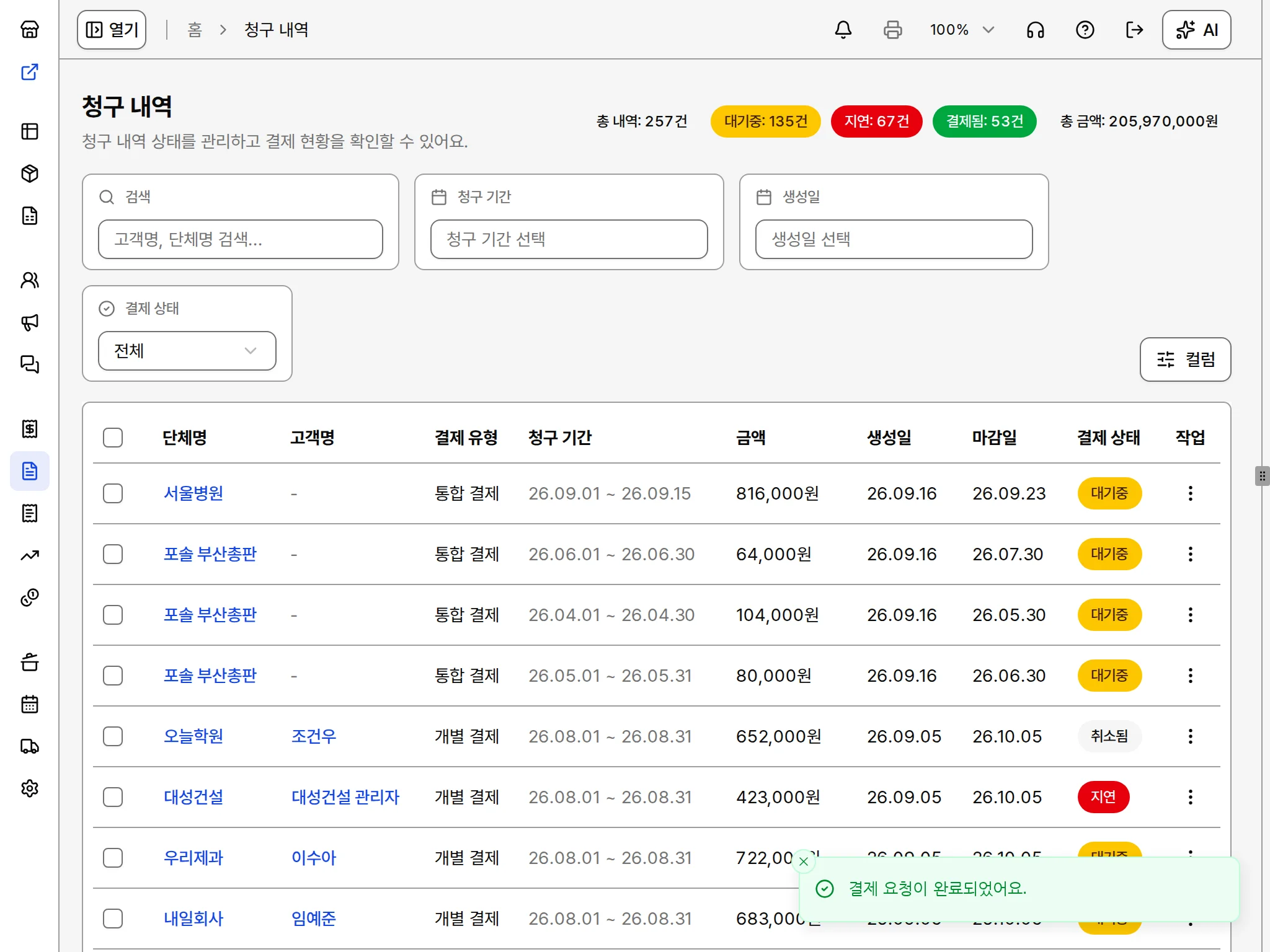This screenshot has width=1270, height=952.
Task: Open the spreadsheet file sidebar icon
Action: (30, 216)
